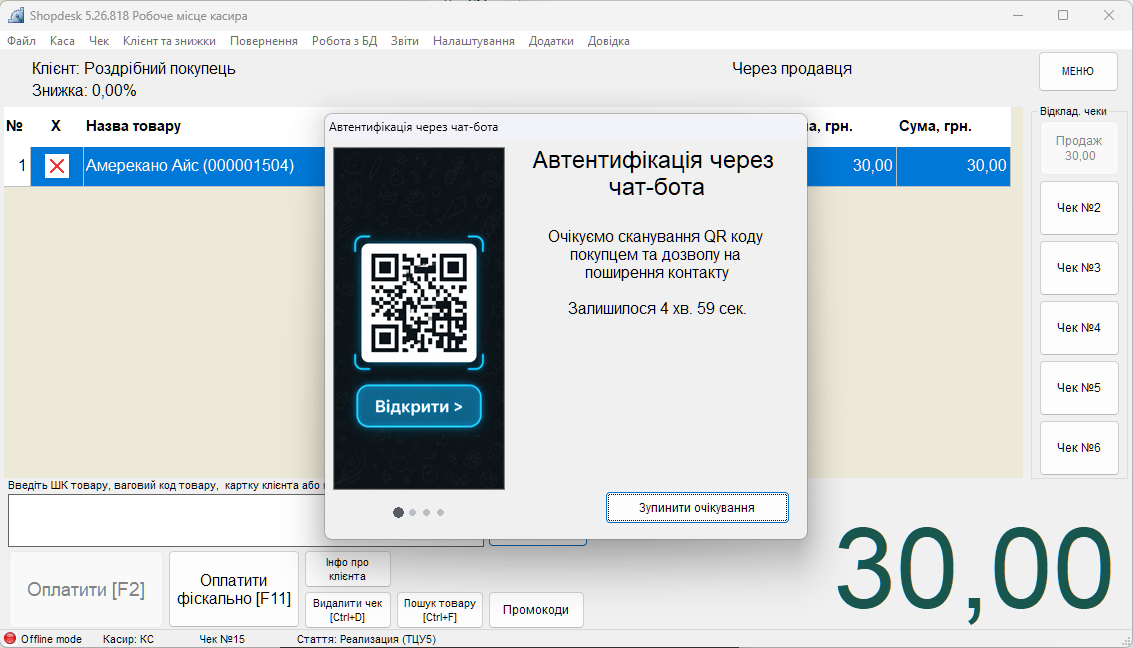This screenshot has height=648, width=1133.
Task: Click the sum cell 30,00 in row 1
Action: click(x=953, y=166)
